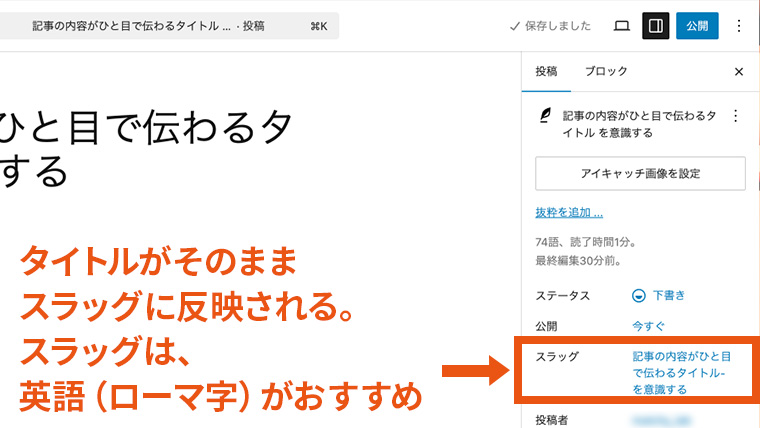Toggle the settings sidebar panel icon
Screen dimensions: 760x428
(x=655, y=26)
